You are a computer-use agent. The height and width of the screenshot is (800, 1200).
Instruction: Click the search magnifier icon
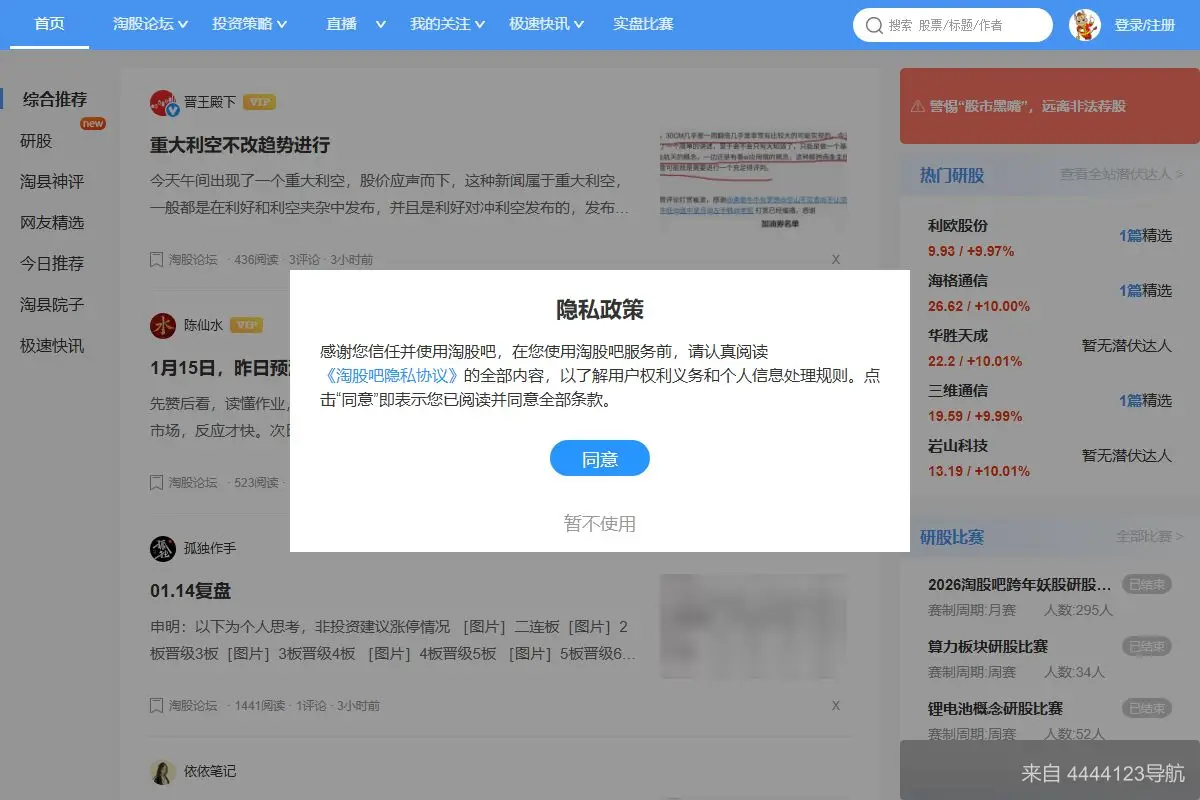pyautogui.click(x=875, y=25)
